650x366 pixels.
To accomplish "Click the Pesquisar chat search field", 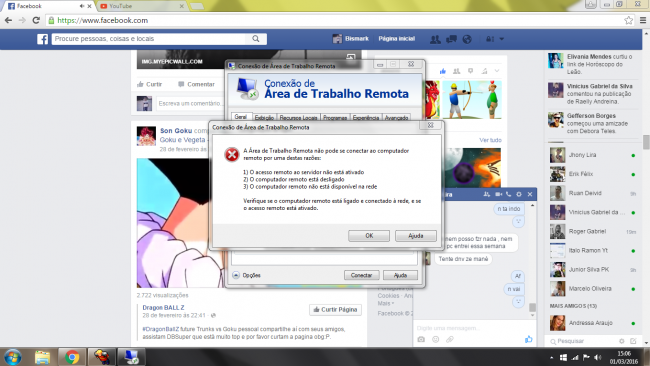I will (582, 341).
